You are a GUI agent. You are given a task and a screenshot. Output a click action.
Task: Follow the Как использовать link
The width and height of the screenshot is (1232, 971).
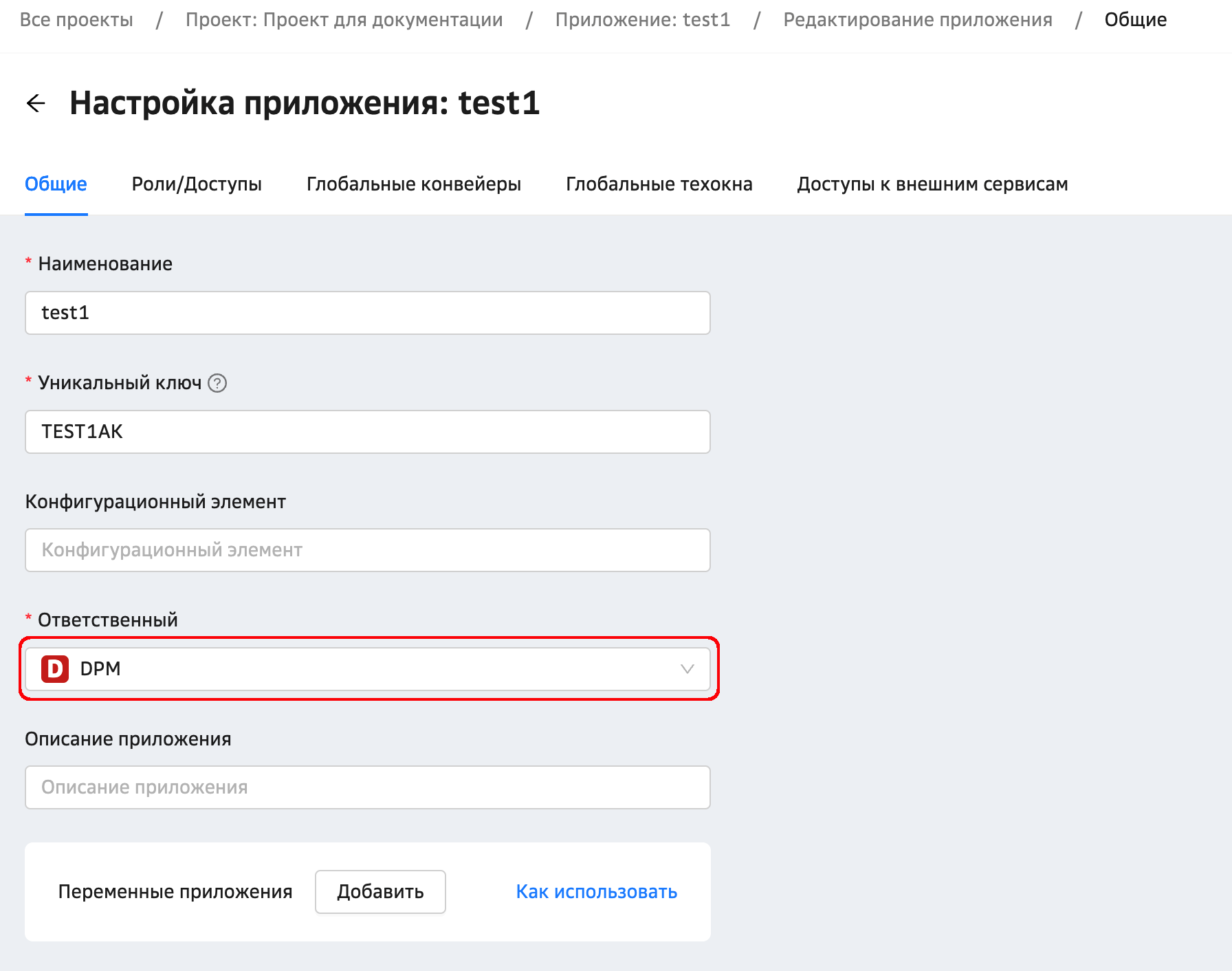coord(596,892)
